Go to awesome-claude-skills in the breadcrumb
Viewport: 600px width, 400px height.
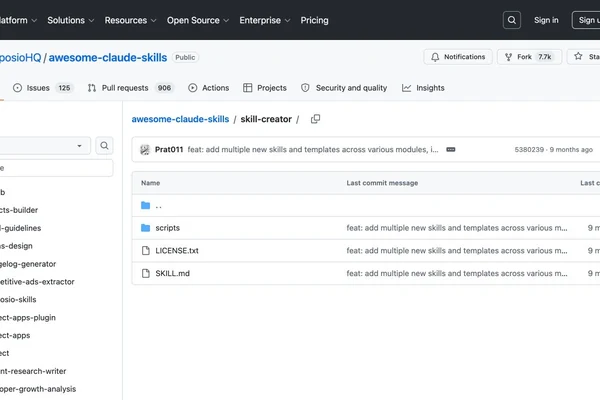point(180,119)
